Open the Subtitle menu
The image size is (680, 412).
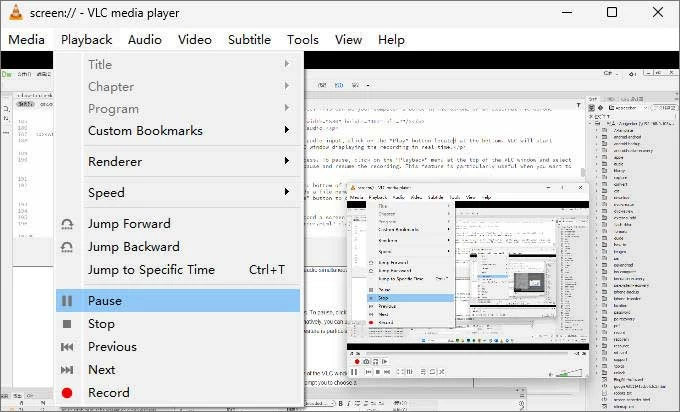coord(249,40)
